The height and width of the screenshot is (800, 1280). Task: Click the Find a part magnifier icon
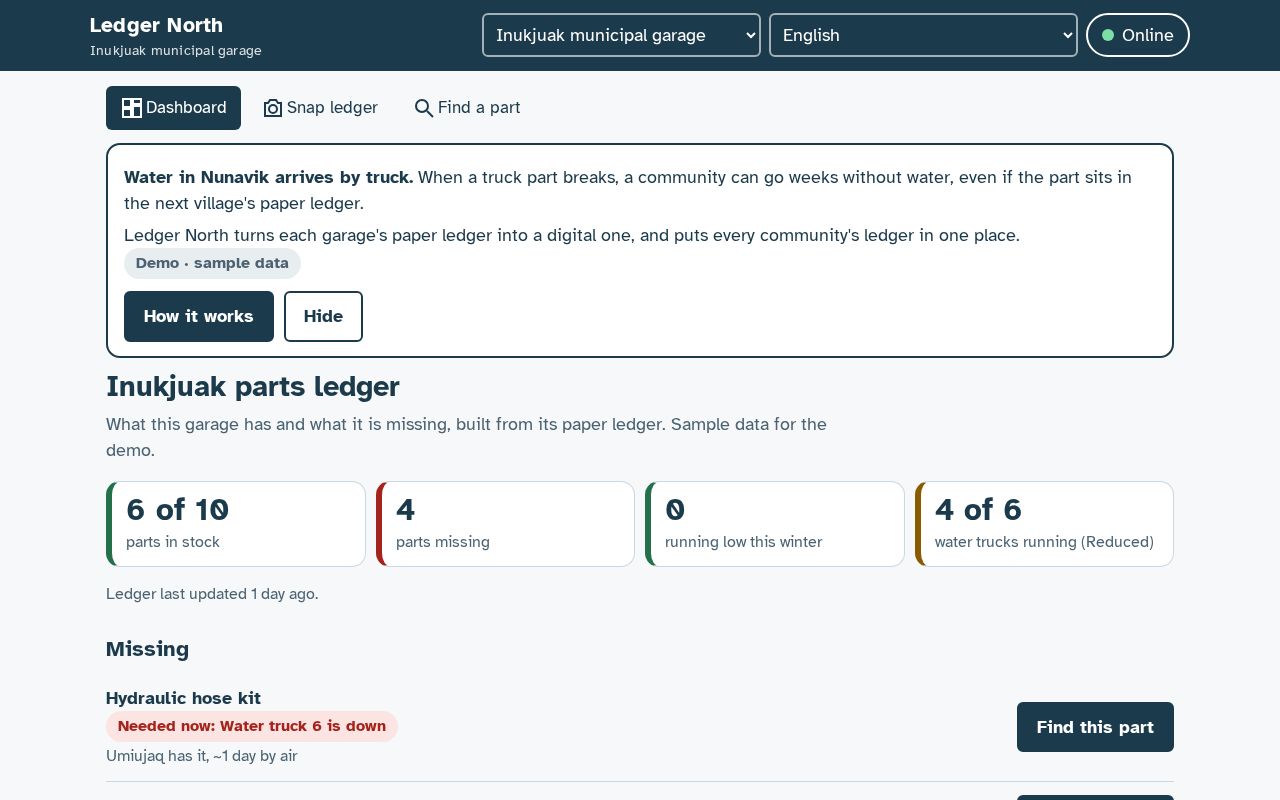click(x=424, y=108)
